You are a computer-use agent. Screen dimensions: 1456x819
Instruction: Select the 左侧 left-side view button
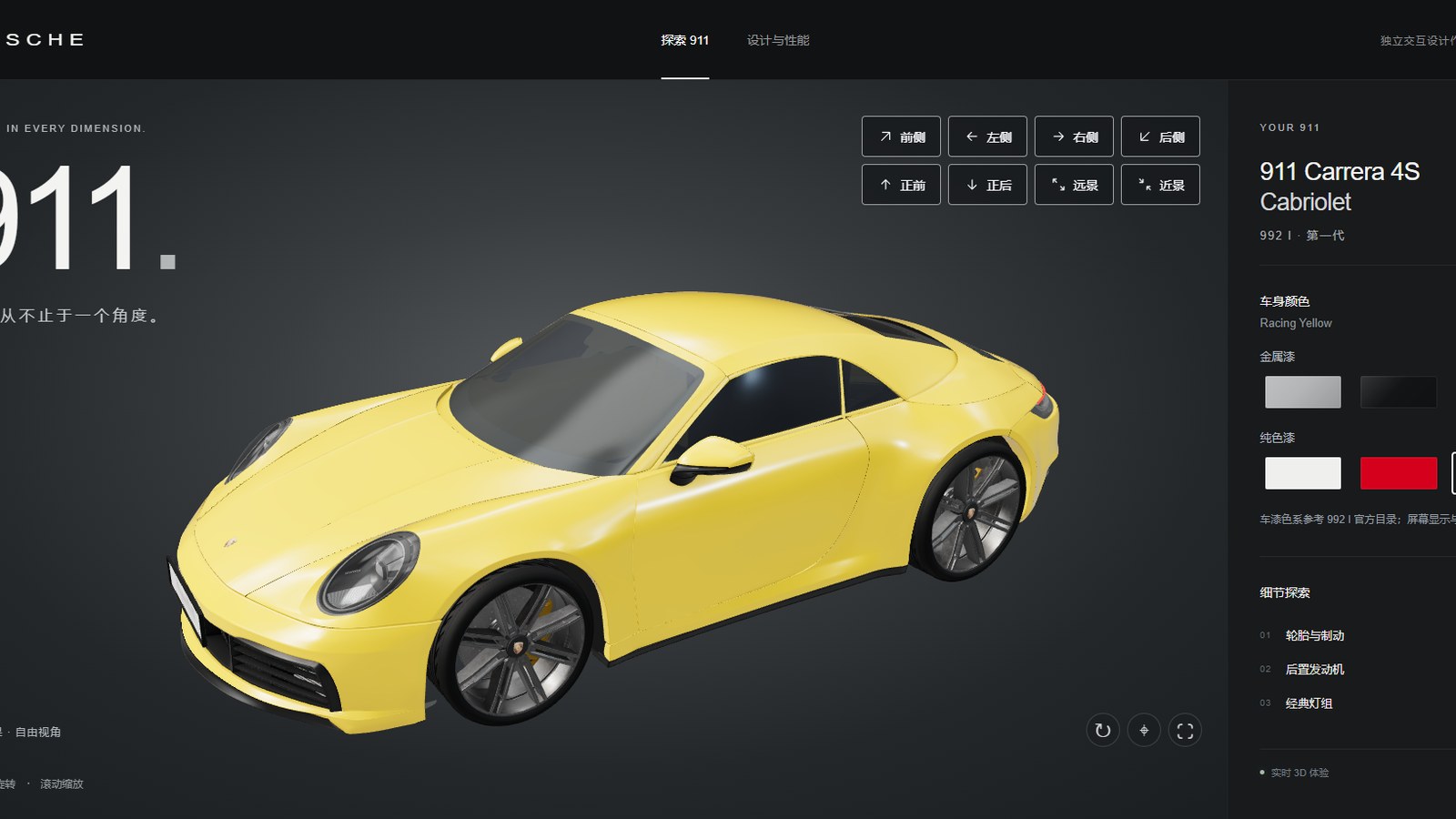click(x=987, y=136)
